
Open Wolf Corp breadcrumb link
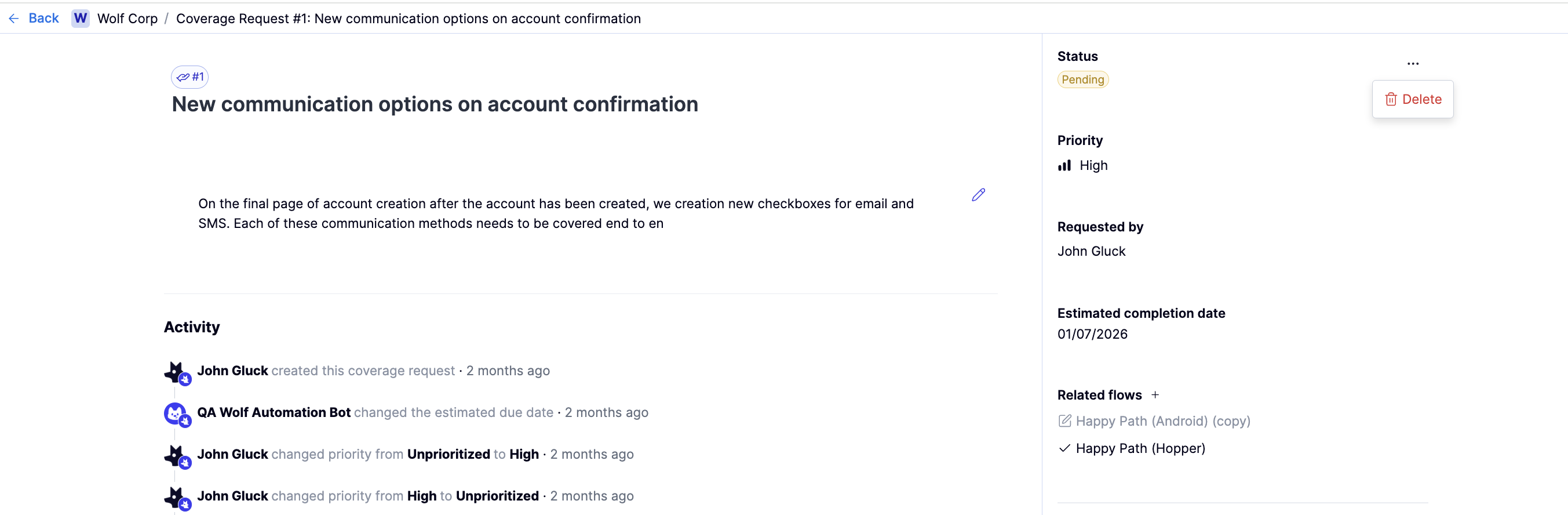[127, 19]
